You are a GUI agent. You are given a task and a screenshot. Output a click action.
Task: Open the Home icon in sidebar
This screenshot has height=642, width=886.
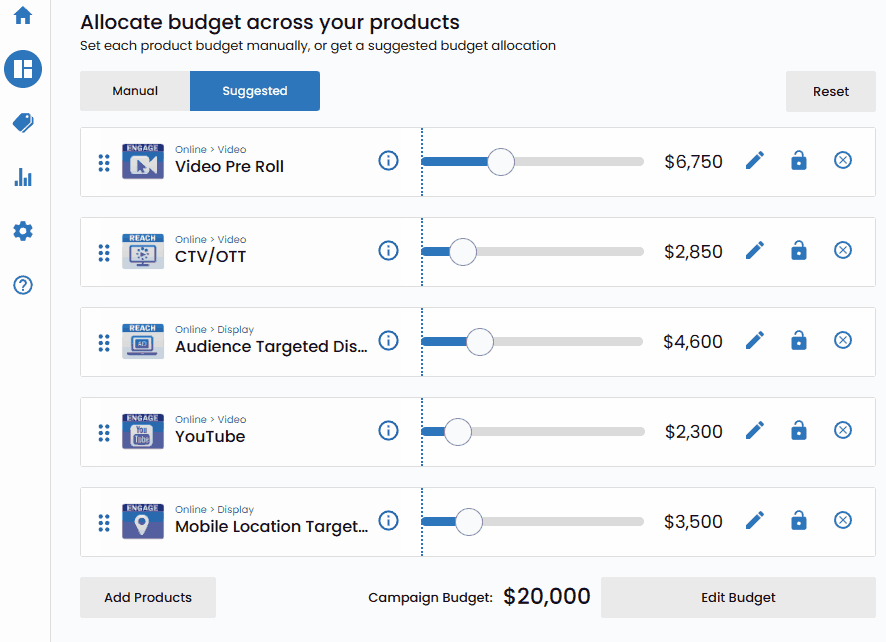tap(23, 16)
